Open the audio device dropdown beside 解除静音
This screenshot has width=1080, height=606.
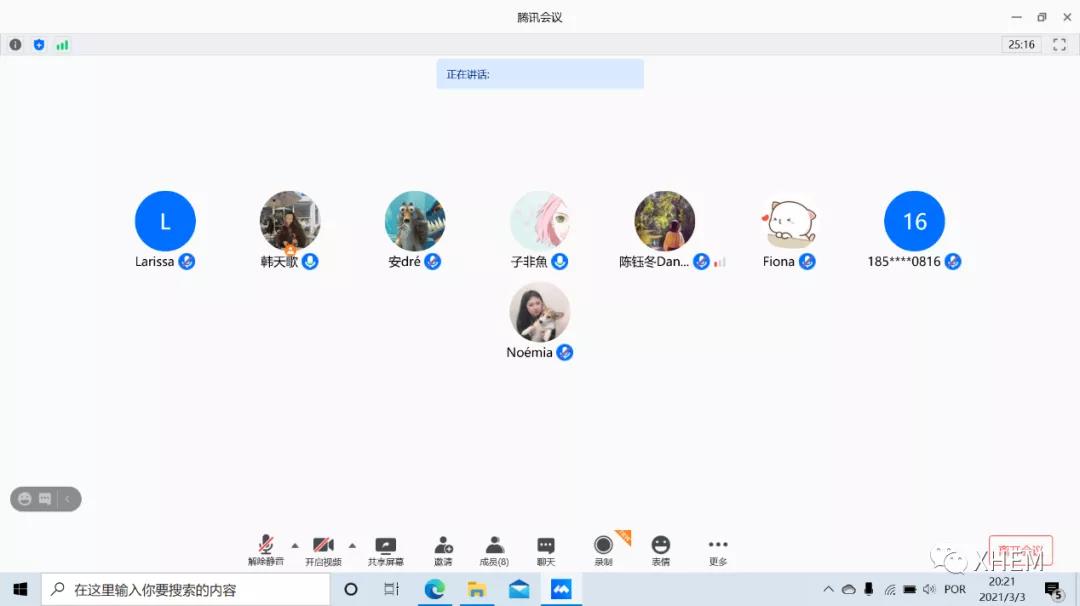pyautogui.click(x=295, y=548)
